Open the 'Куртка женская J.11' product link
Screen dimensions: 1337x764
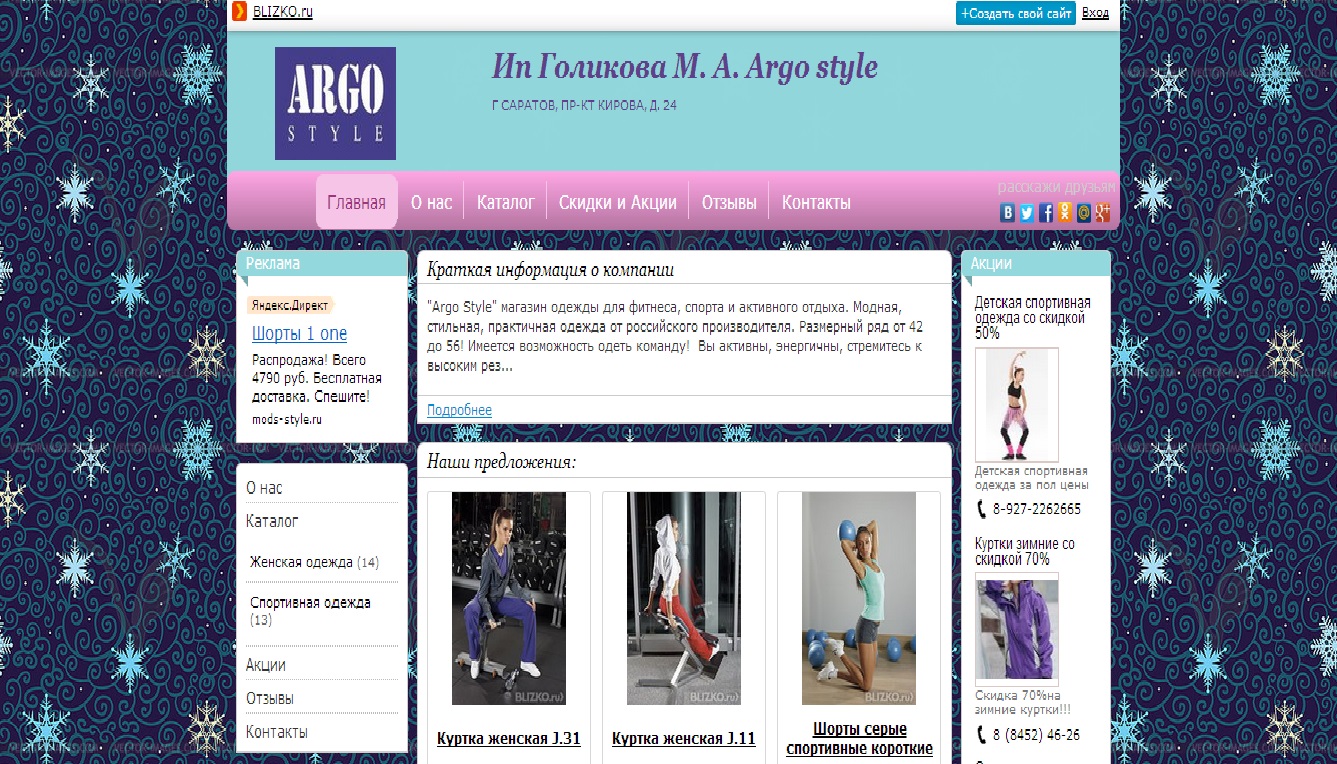(684, 739)
